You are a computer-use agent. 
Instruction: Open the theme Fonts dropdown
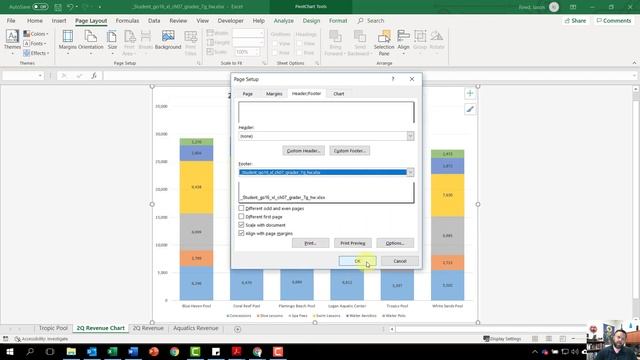[35, 43]
